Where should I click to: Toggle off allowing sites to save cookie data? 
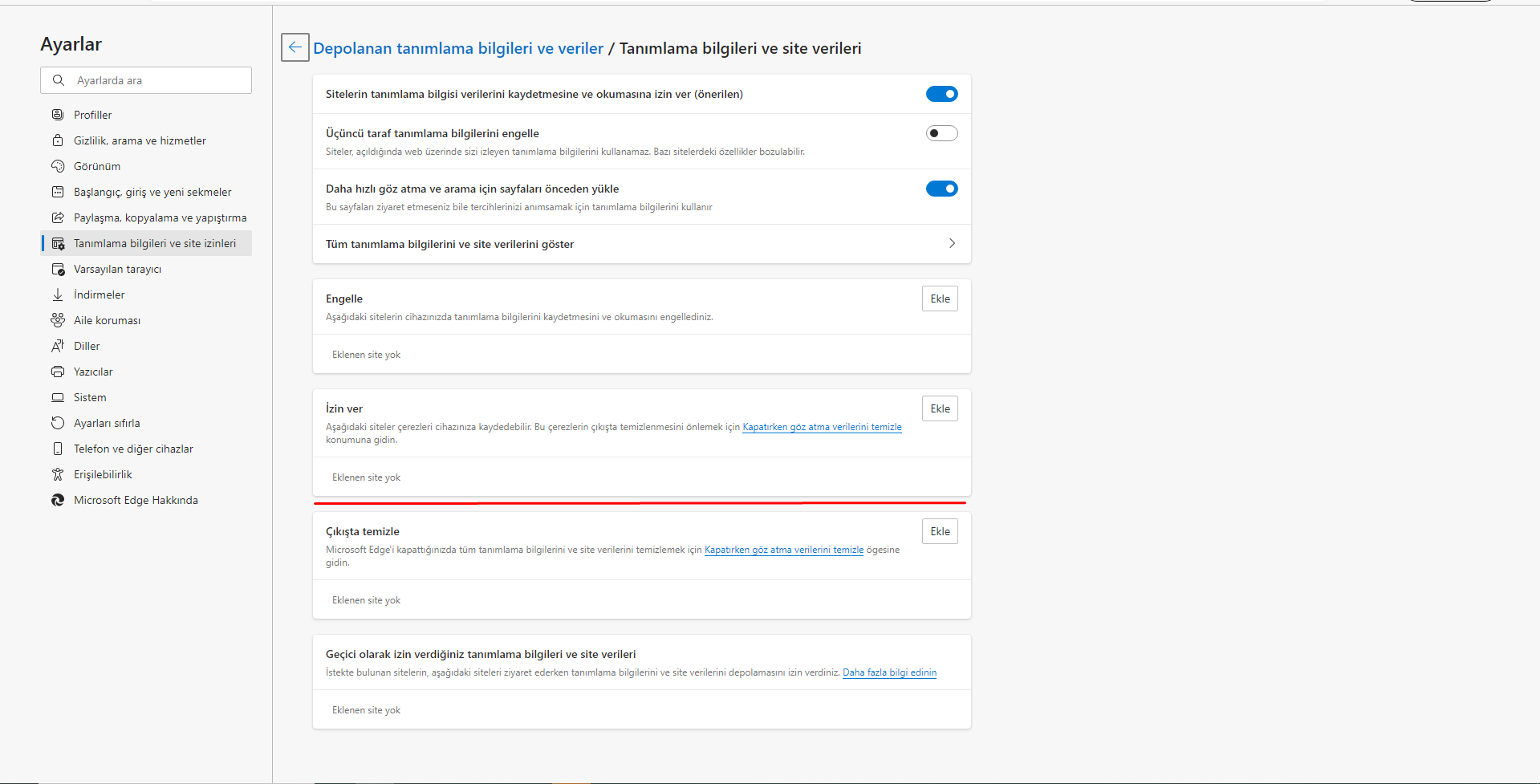tap(942, 94)
